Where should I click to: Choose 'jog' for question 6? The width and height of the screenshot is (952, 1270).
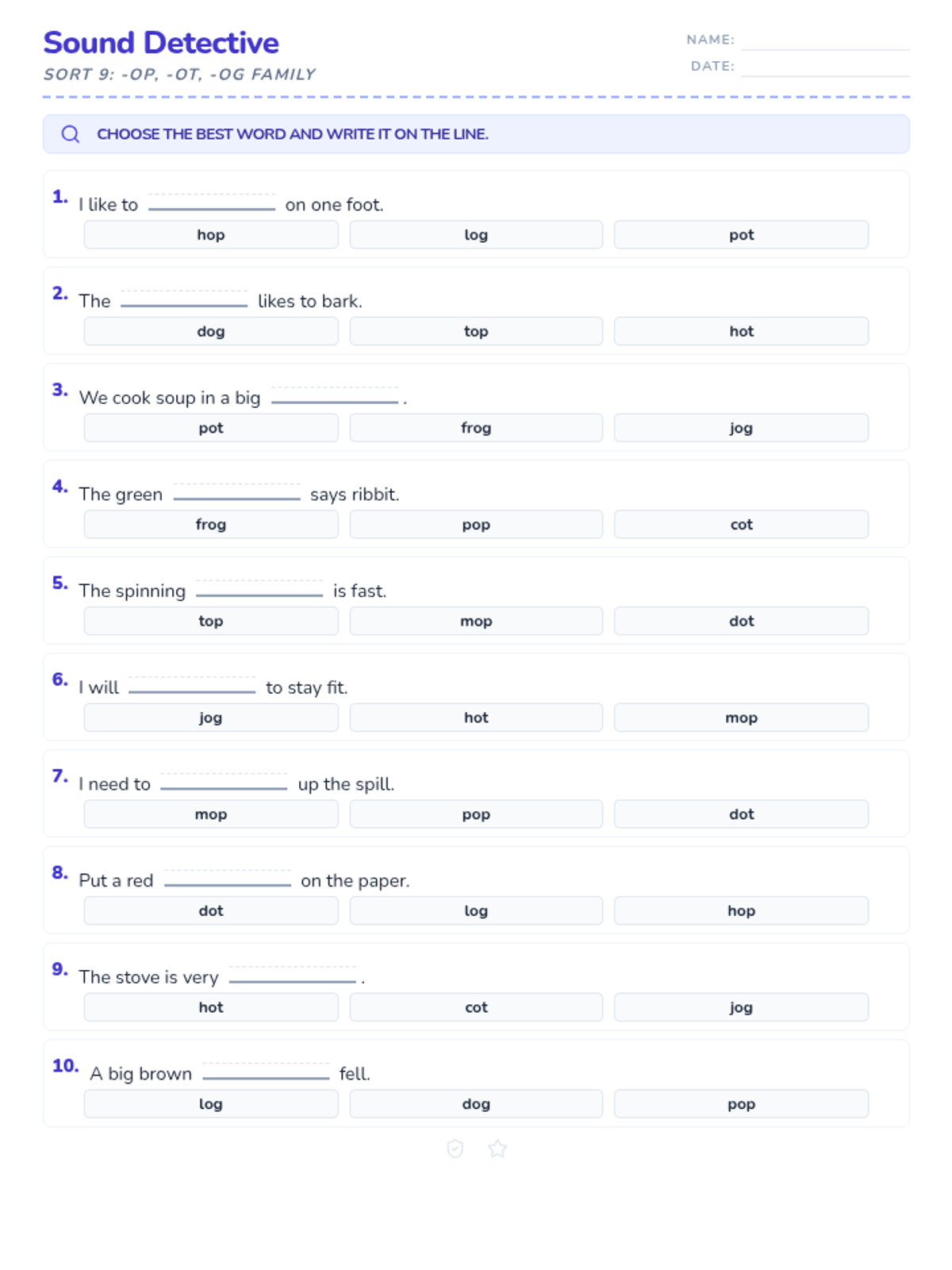click(211, 718)
